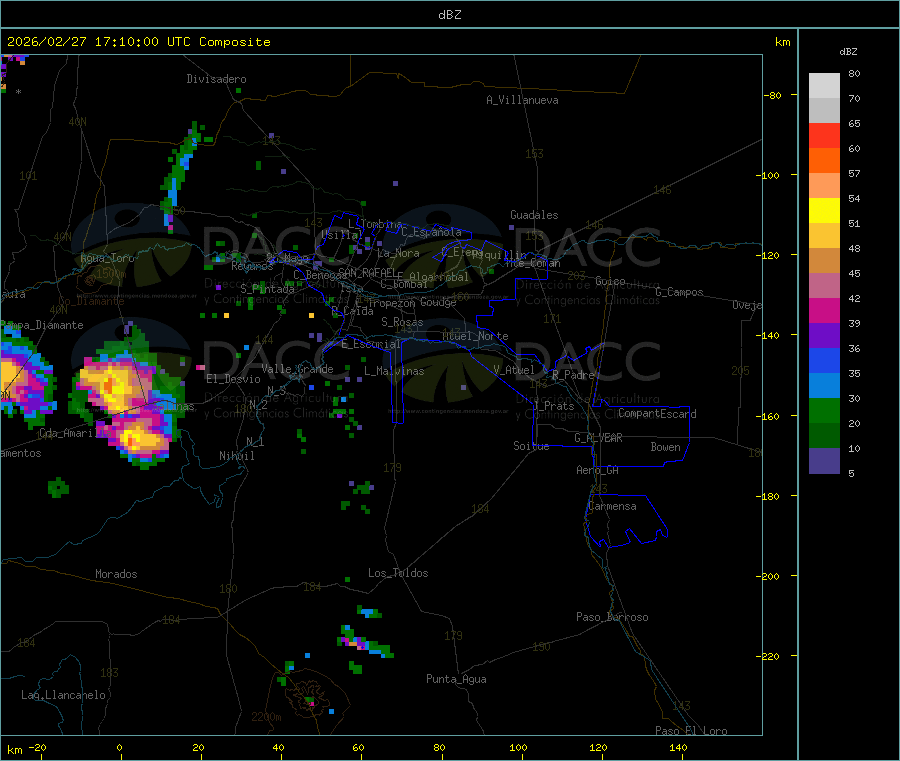
Task: Select the dark purple 10 dBZ legend swatch
Action: (824, 461)
